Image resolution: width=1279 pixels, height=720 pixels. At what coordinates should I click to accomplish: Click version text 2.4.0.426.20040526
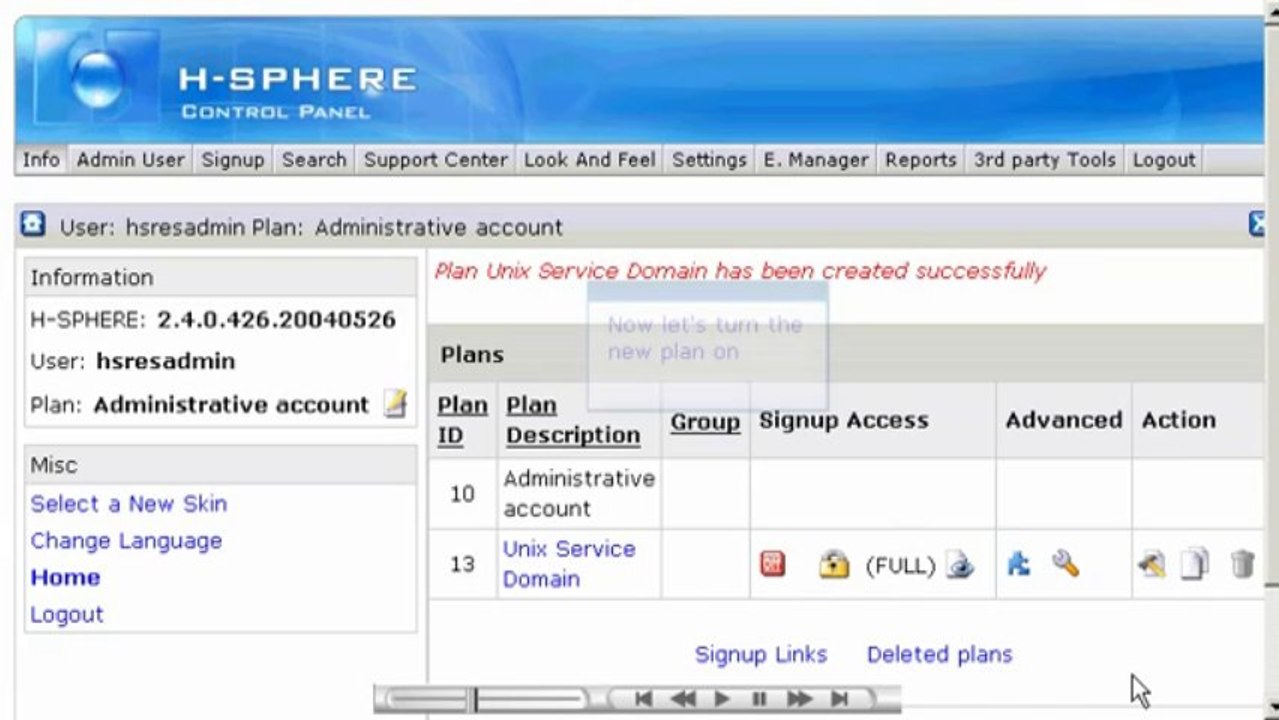[276, 320]
